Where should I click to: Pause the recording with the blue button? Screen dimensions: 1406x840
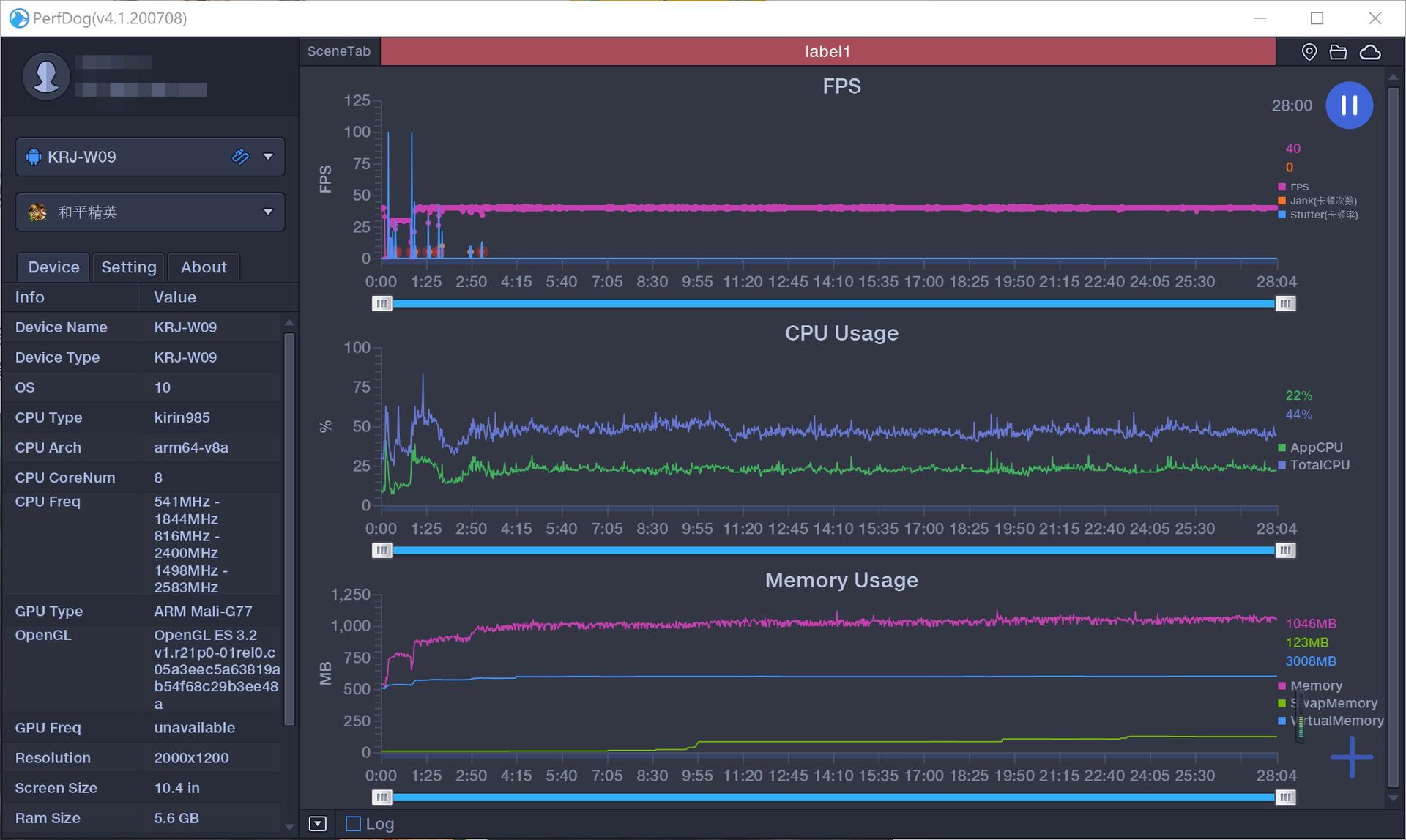pos(1349,105)
